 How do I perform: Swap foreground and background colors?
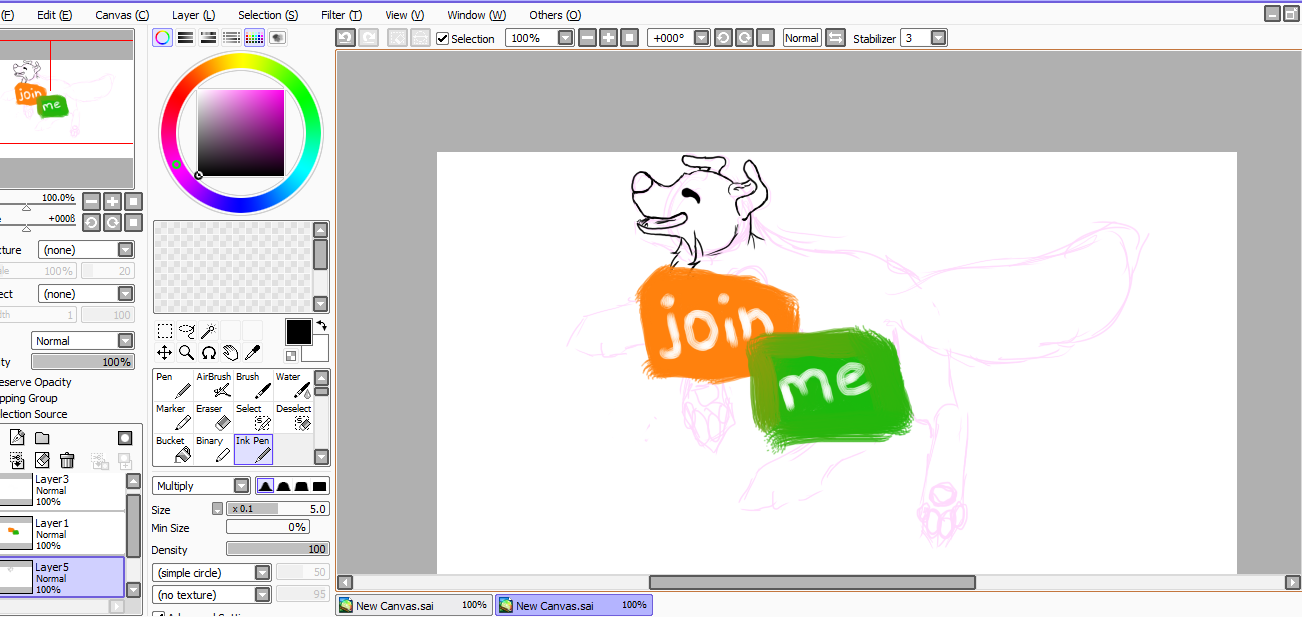click(x=322, y=325)
